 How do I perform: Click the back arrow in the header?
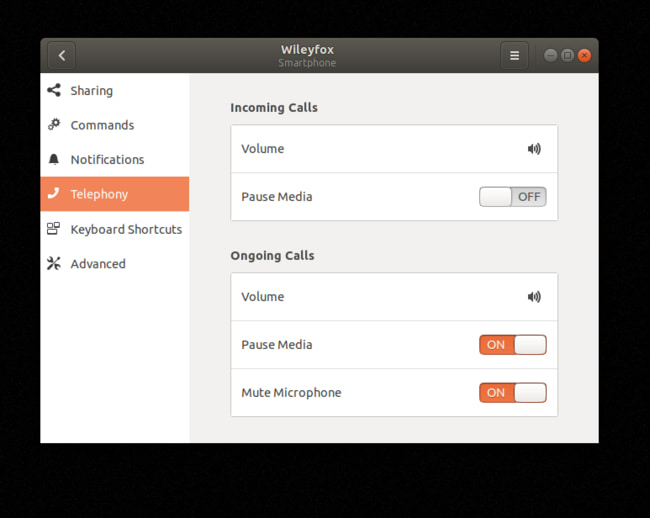coord(62,56)
